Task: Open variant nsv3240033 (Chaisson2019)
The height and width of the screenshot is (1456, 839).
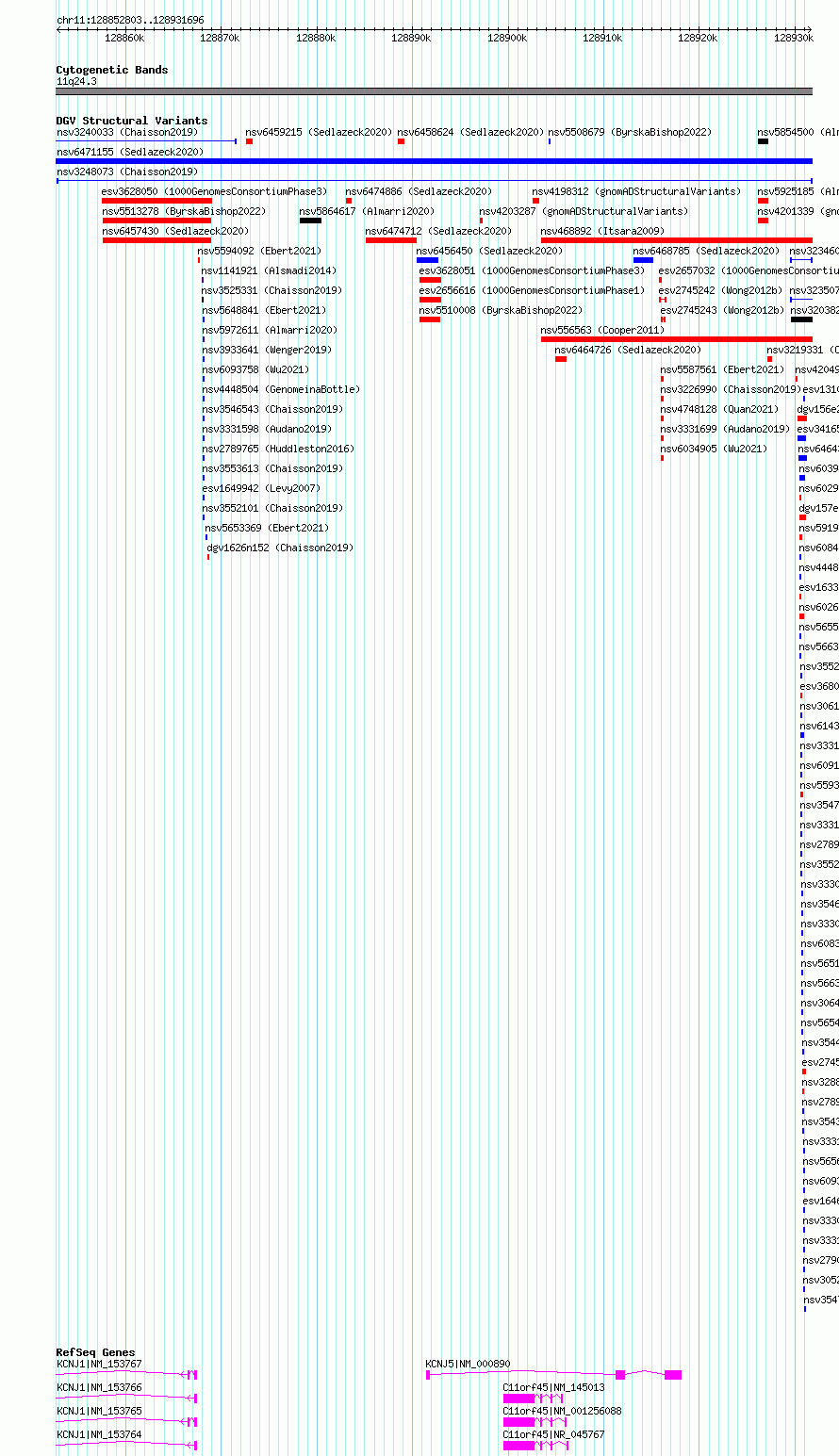Action: [x=127, y=132]
